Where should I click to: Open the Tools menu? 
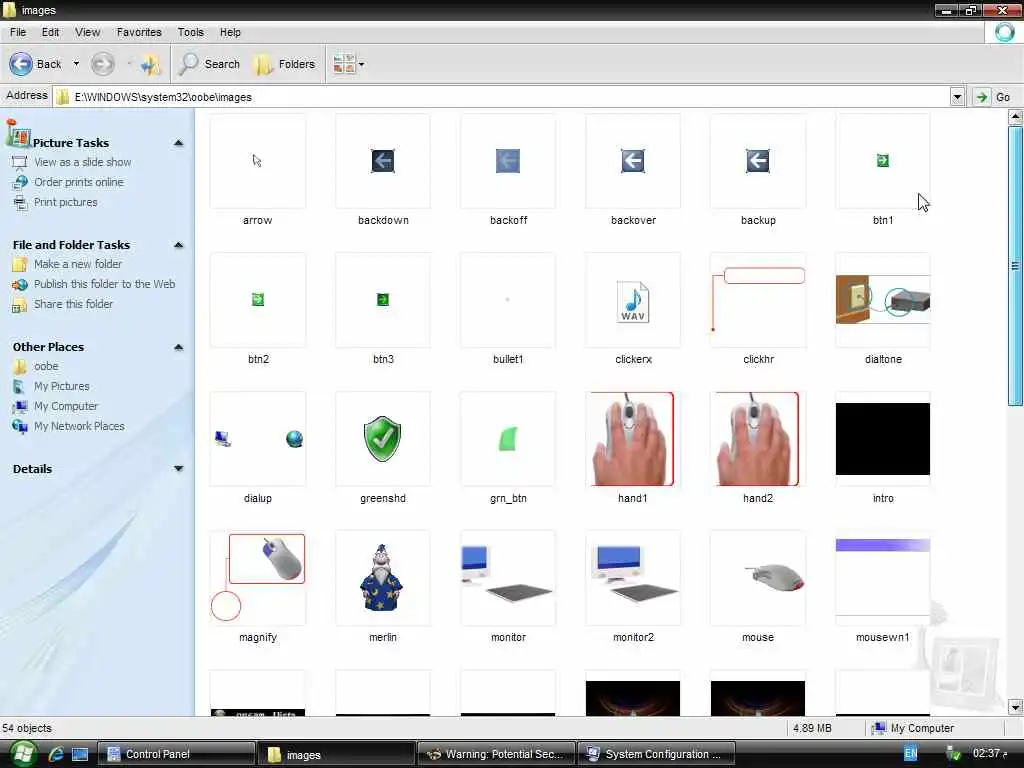pos(191,32)
